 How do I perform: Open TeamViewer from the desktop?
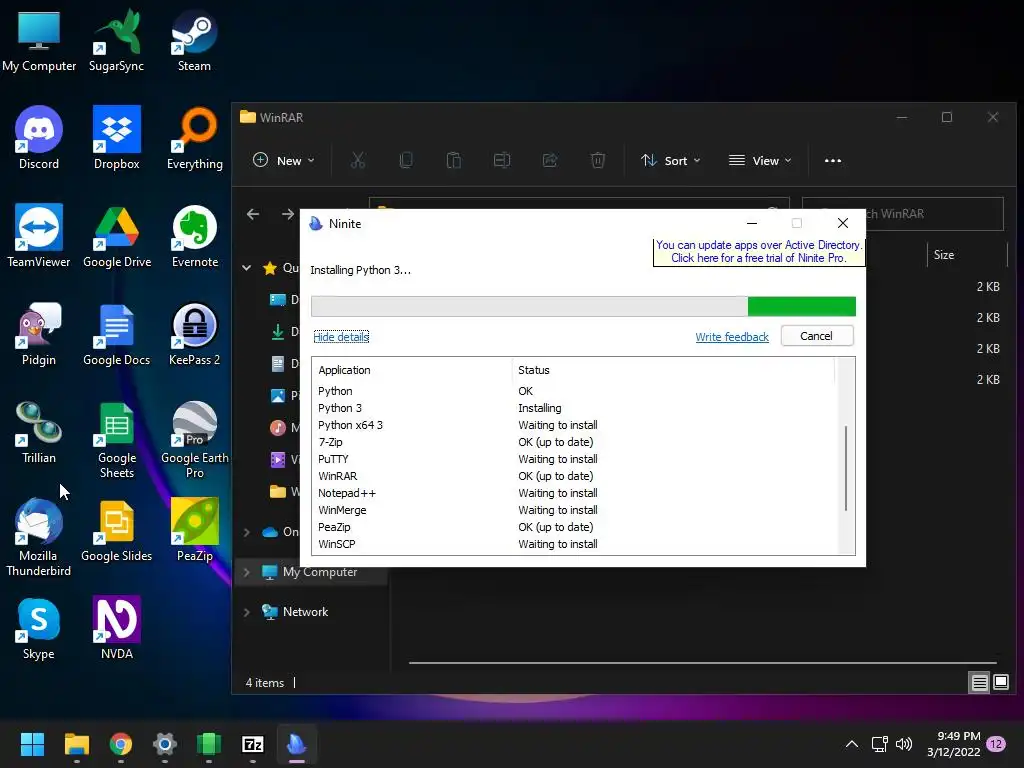39,236
